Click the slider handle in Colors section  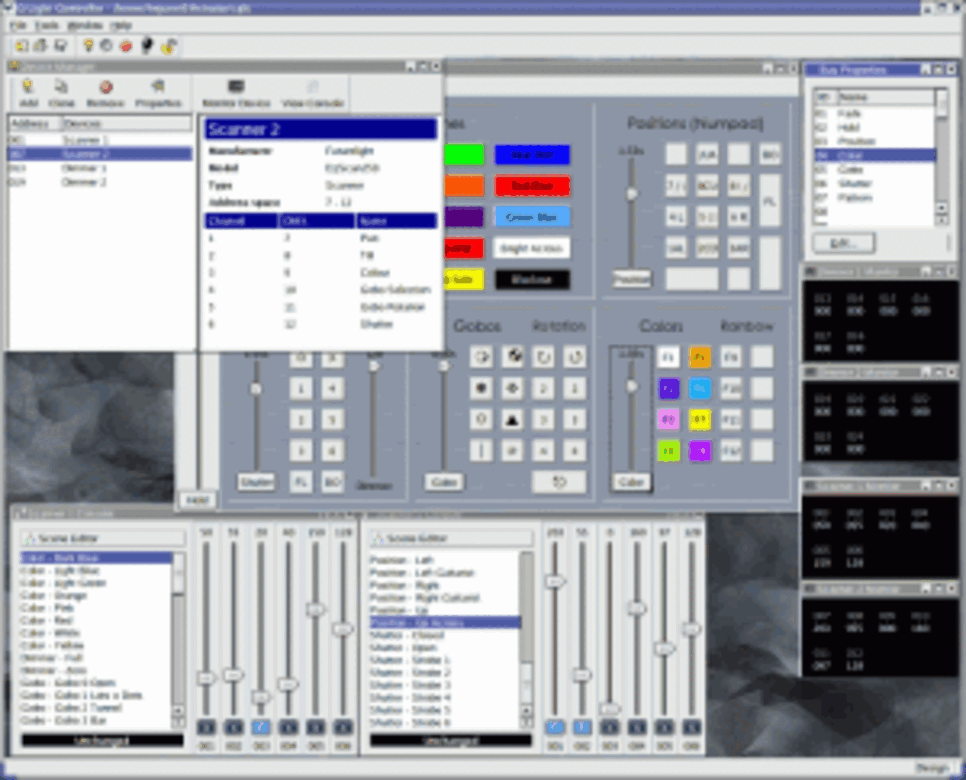(631, 387)
